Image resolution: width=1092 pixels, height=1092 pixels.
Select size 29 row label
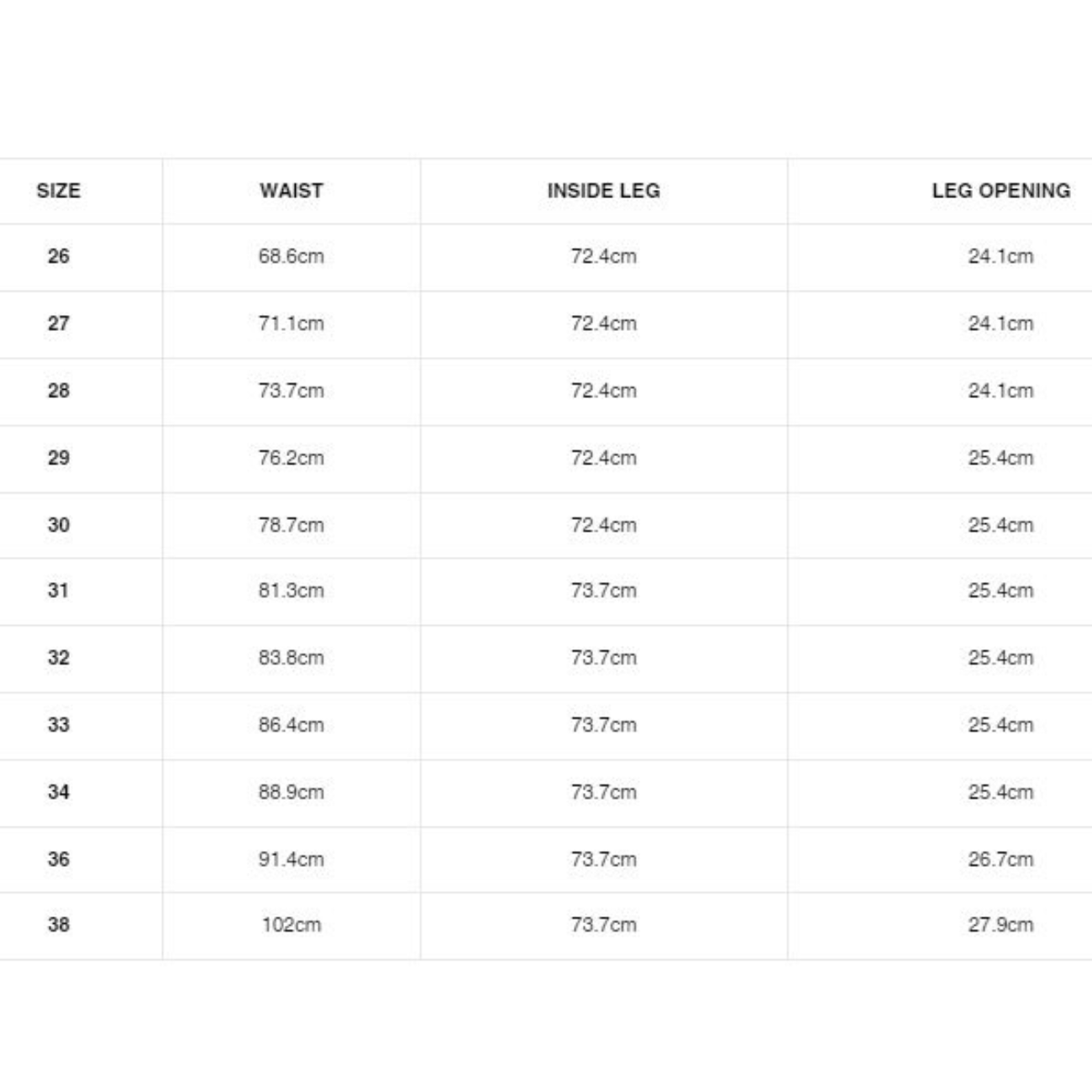pos(58,458)
